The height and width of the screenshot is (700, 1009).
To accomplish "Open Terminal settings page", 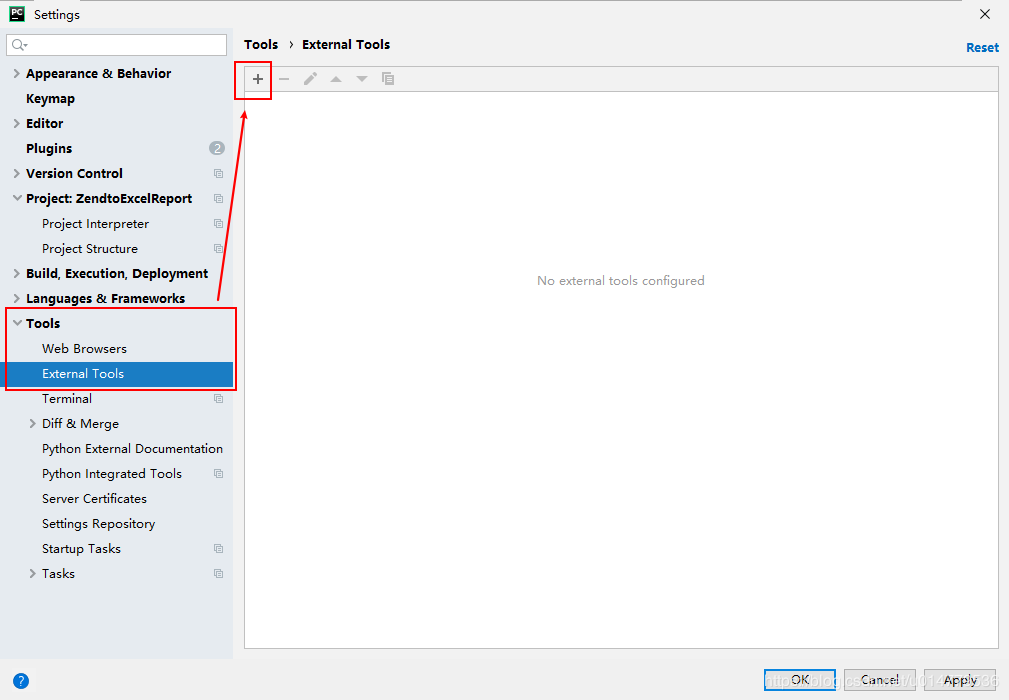I will click(67, 399).
